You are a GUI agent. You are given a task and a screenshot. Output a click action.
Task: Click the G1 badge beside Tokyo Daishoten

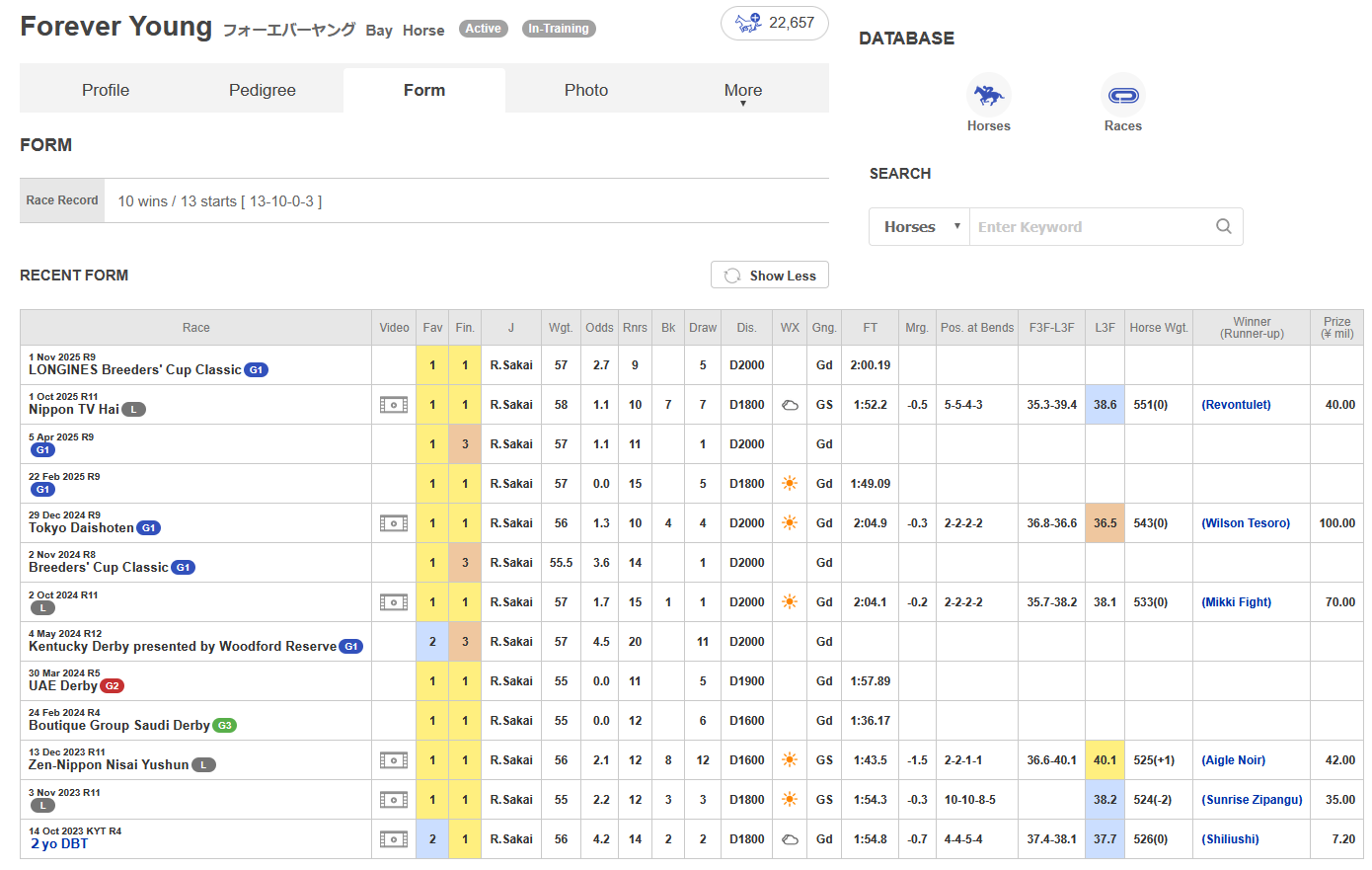coord(148,528)
